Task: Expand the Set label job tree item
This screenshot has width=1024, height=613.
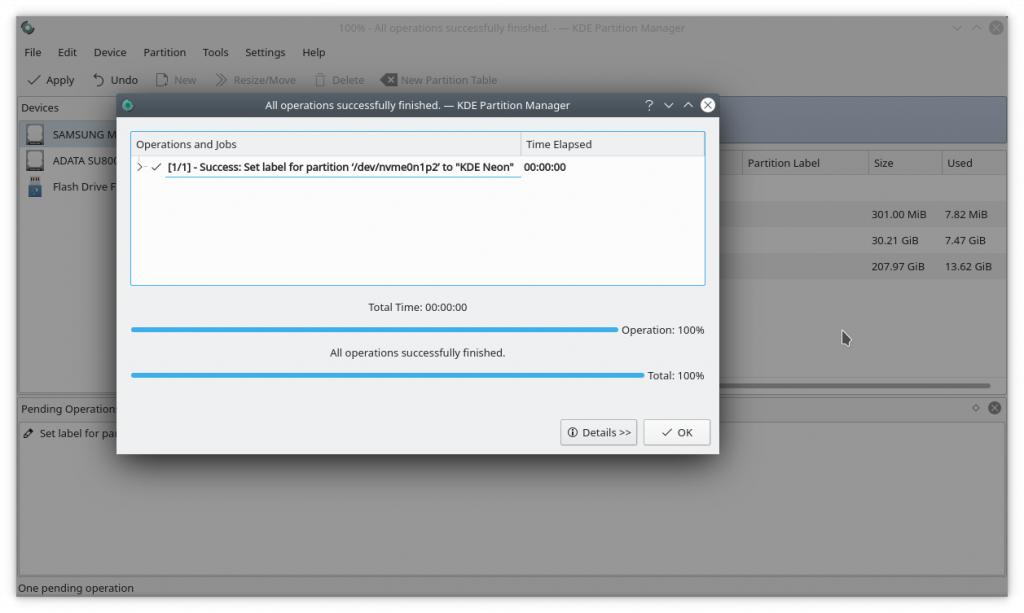Action: tap(141, 167)
